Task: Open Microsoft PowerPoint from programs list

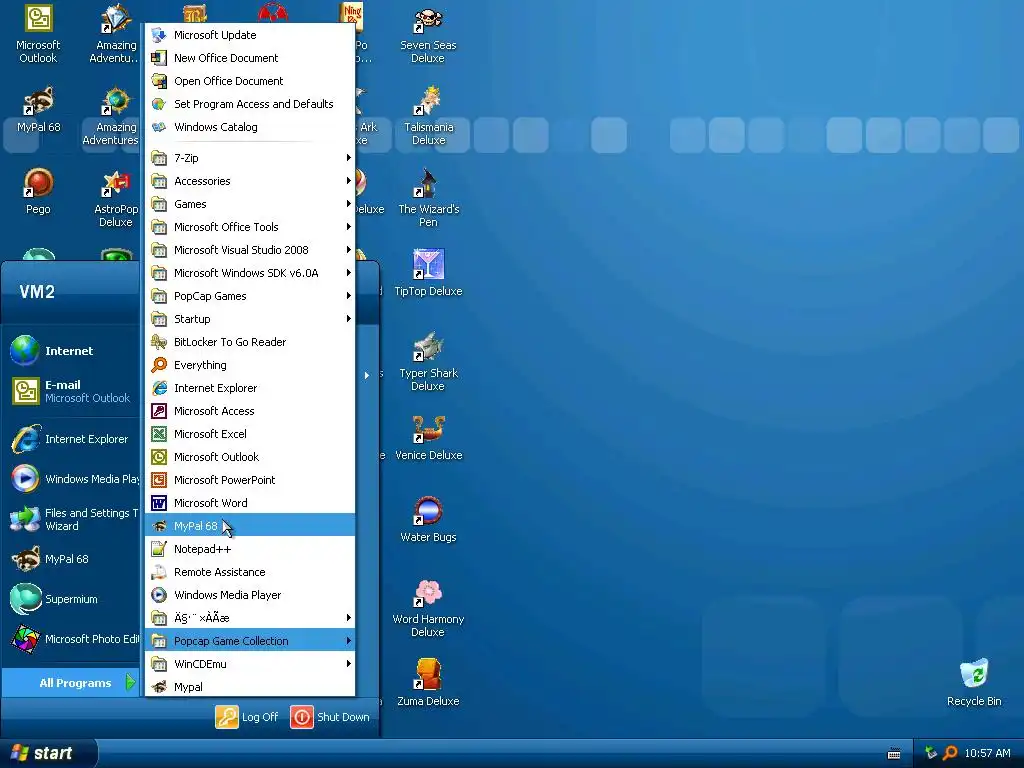Action: tap(250, 480)
